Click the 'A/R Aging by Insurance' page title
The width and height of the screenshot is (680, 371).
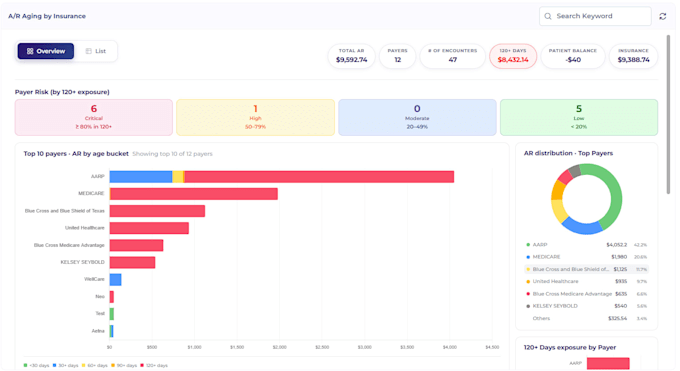47,16
